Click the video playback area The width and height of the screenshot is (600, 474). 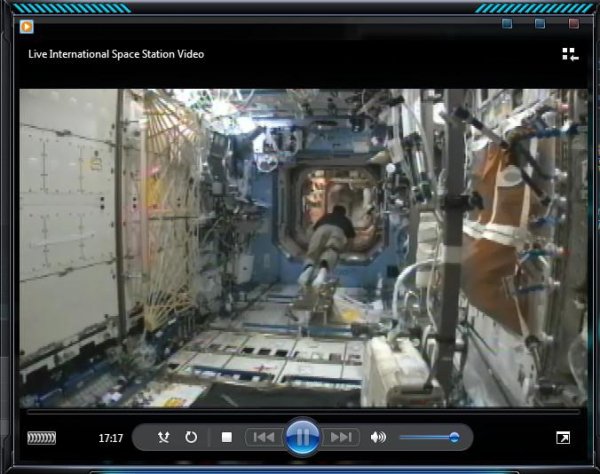point(303,248)
